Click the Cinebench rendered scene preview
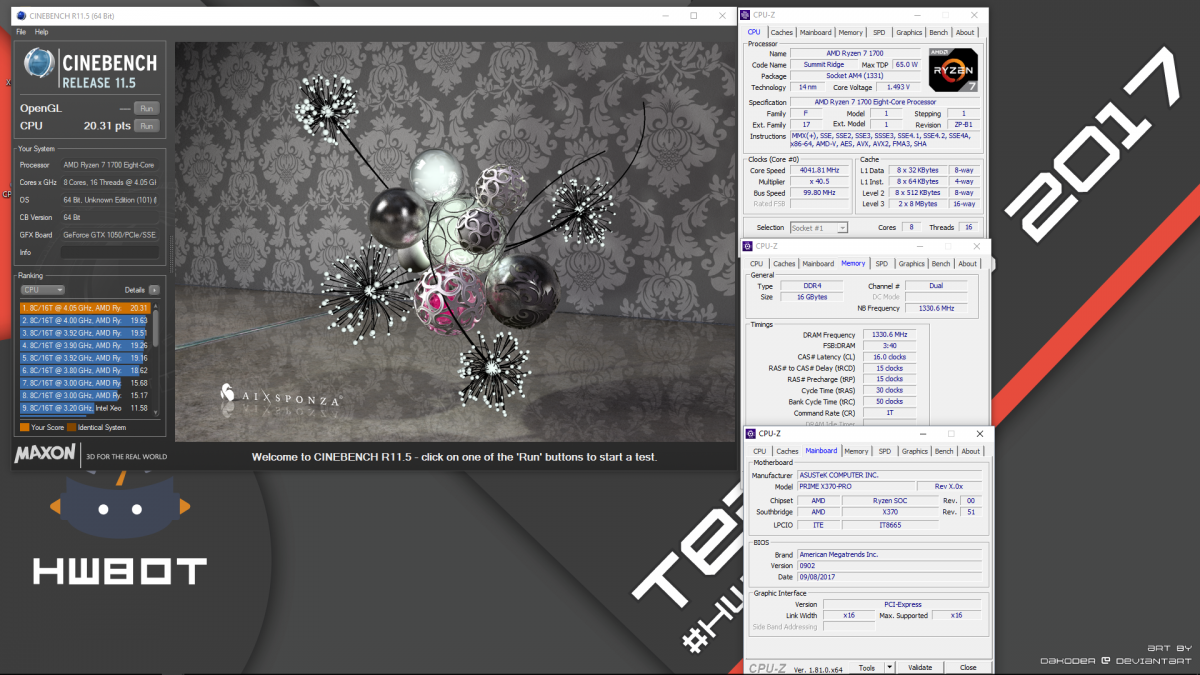The height and width of the screenshot is (675, 1200). (x=454, y=241)
